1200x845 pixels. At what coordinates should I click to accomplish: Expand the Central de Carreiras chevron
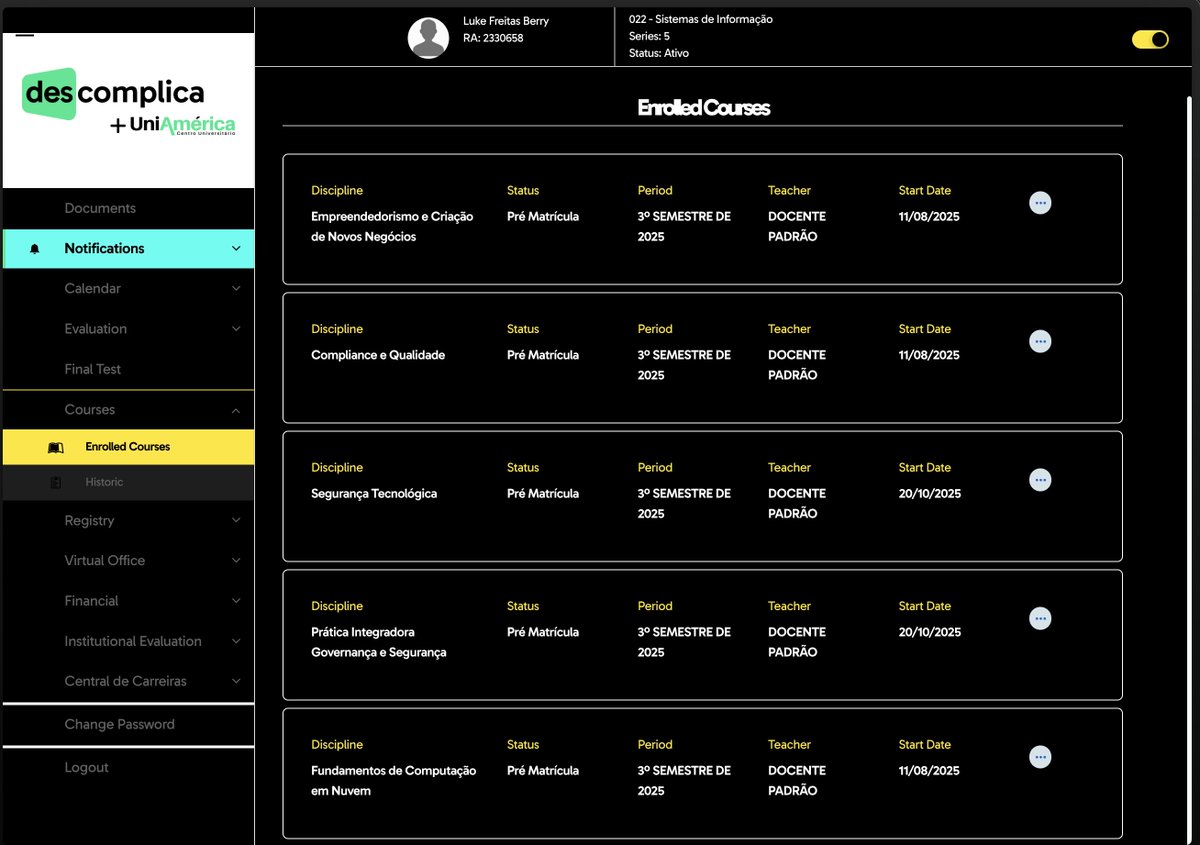236,681
